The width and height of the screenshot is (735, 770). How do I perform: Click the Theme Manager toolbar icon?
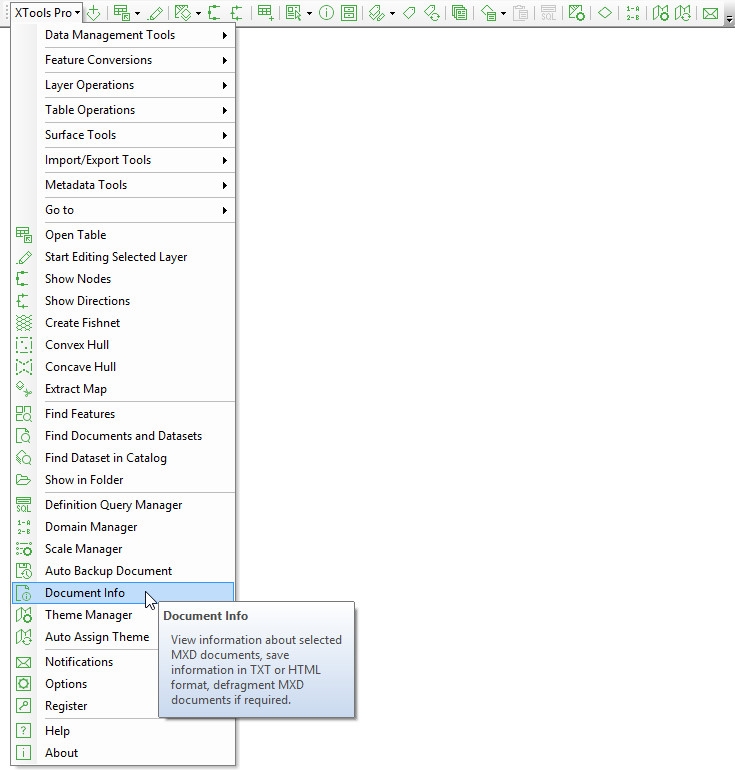pos(660,13)
